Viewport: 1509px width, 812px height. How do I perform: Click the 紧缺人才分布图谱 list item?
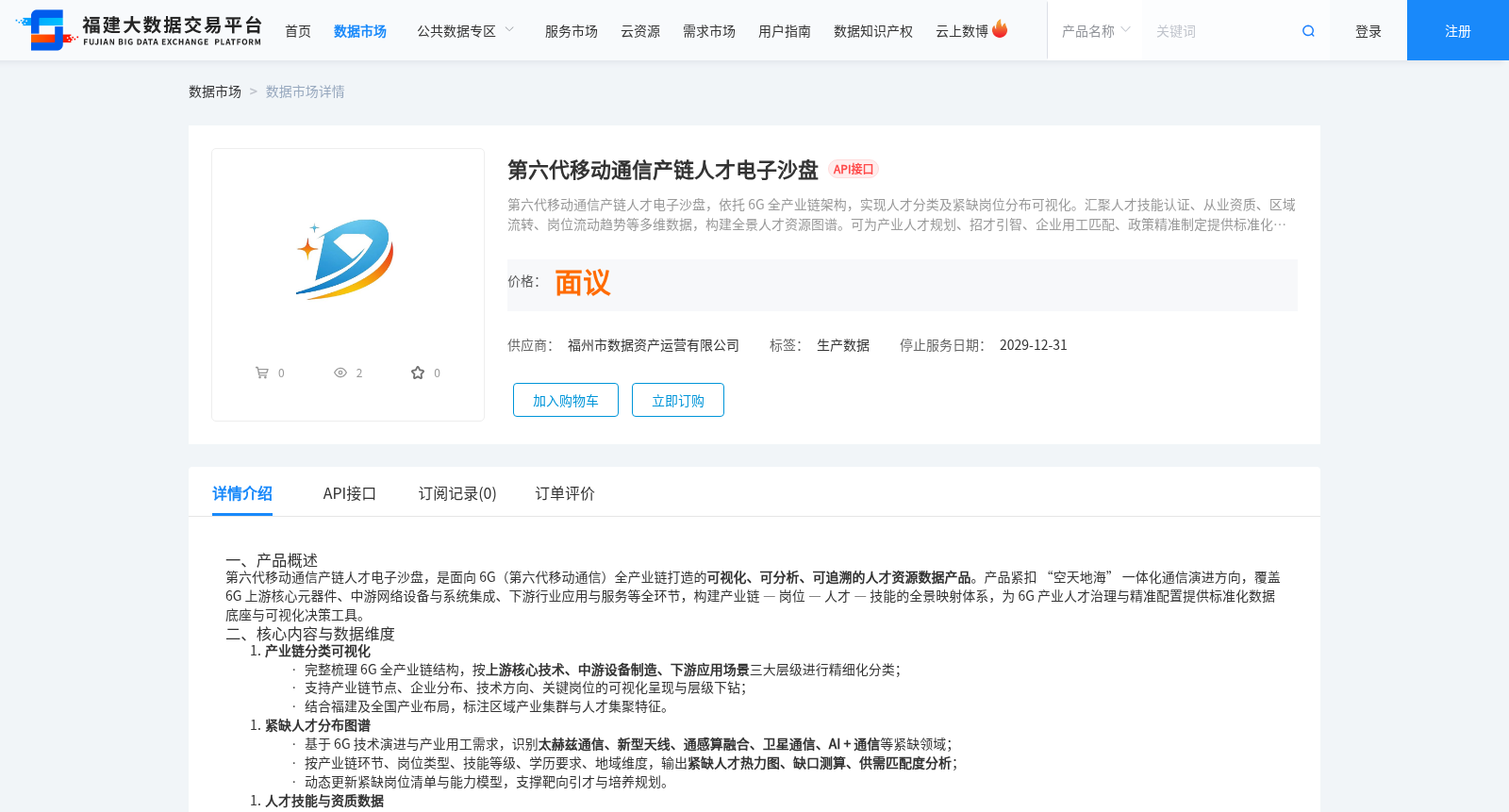(318, 726)
